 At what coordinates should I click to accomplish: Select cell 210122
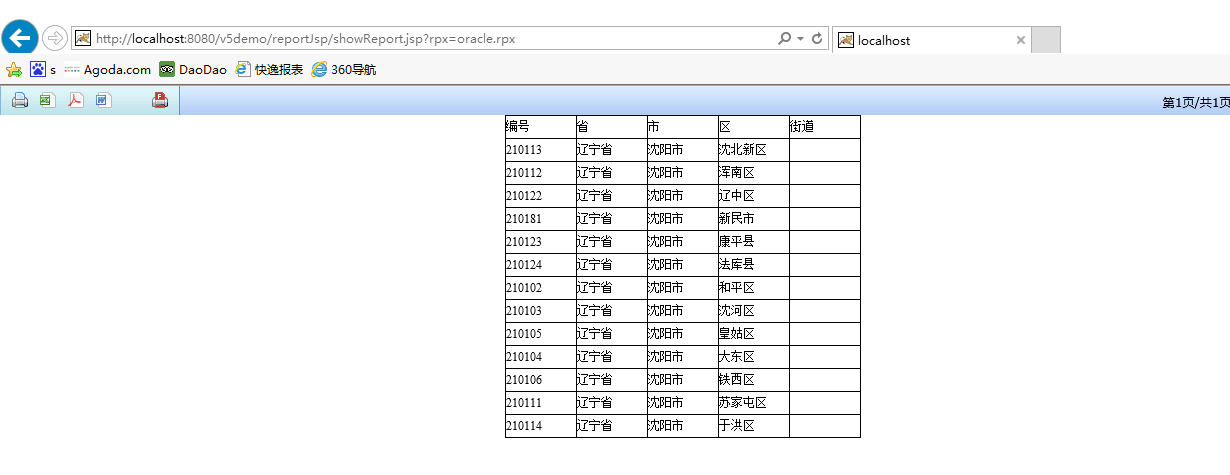click(541, 196)
